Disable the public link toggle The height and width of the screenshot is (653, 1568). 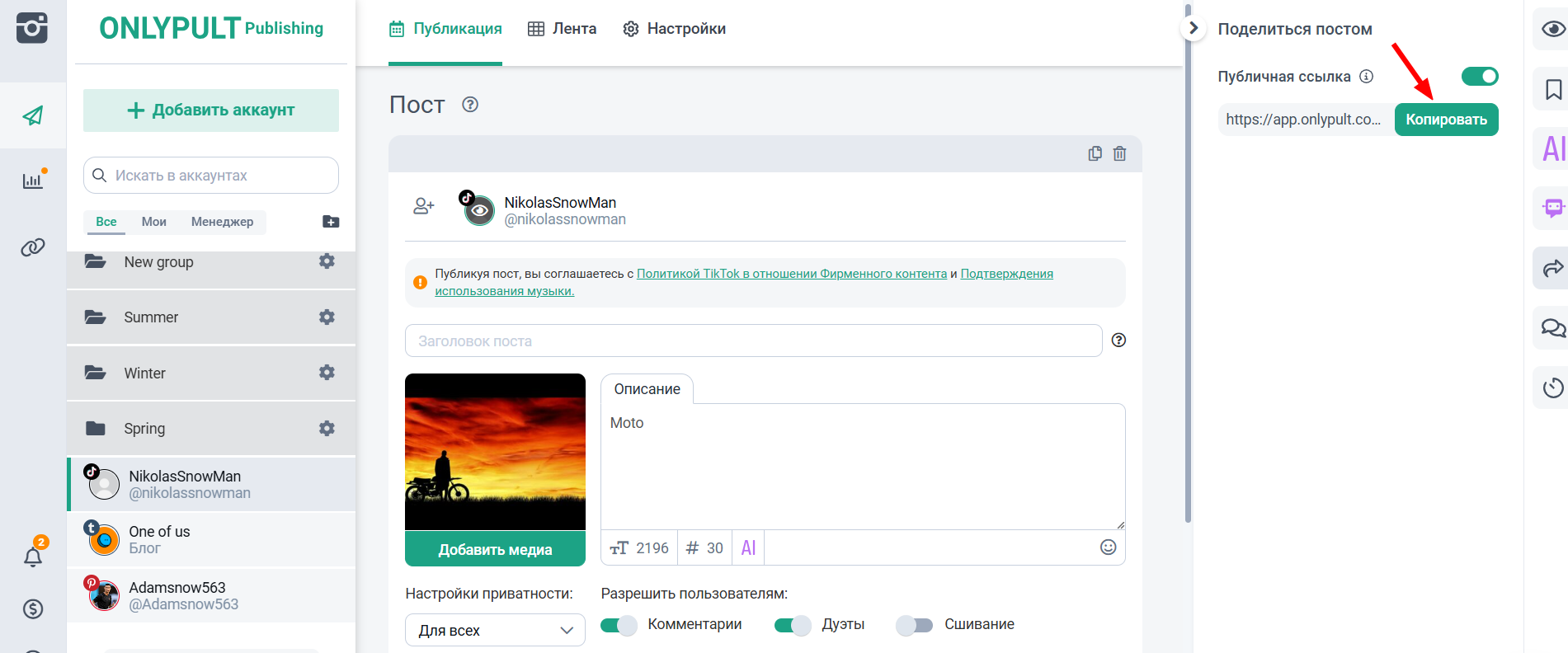tap(1479, 77)
